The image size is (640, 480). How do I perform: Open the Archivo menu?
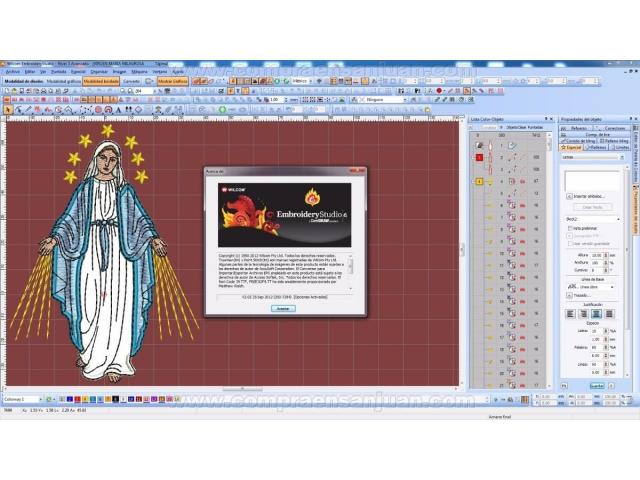point(12,71)
